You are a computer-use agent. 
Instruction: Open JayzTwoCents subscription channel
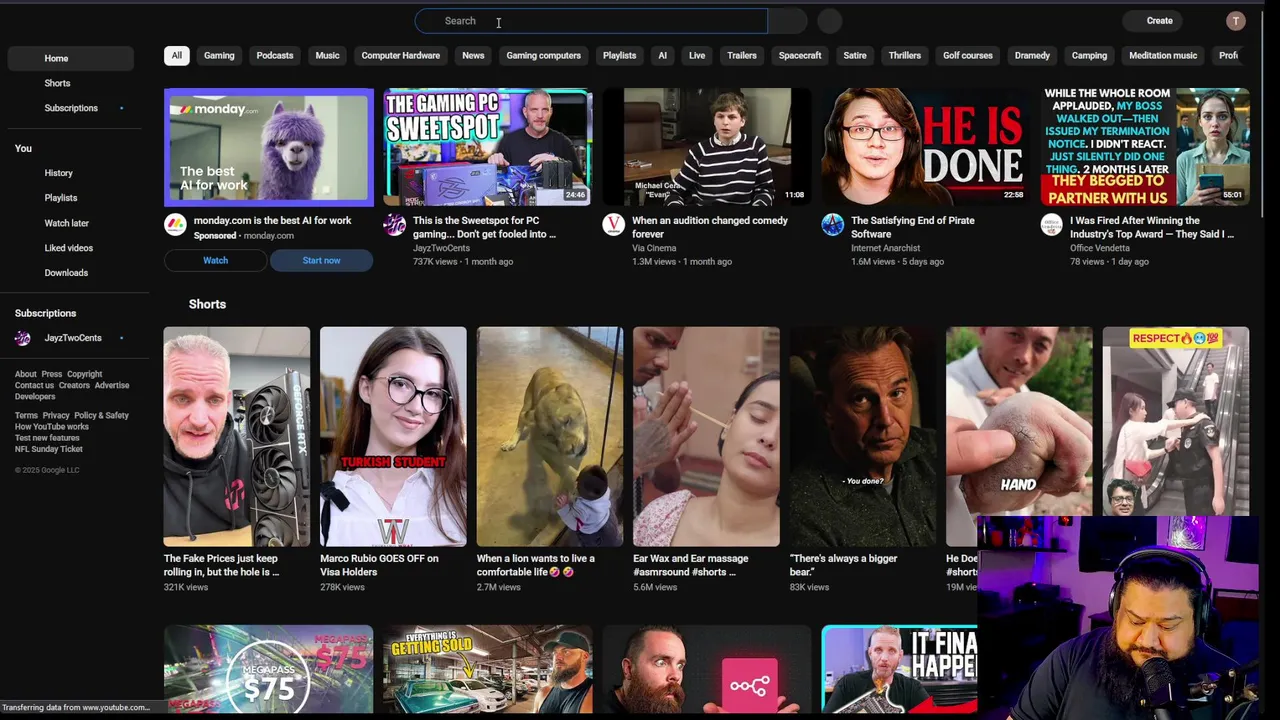pos(70,338)
